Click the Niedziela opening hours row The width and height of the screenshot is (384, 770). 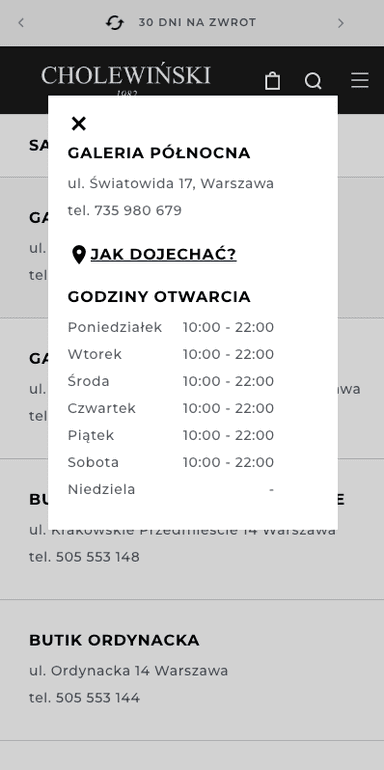[171, 490]
